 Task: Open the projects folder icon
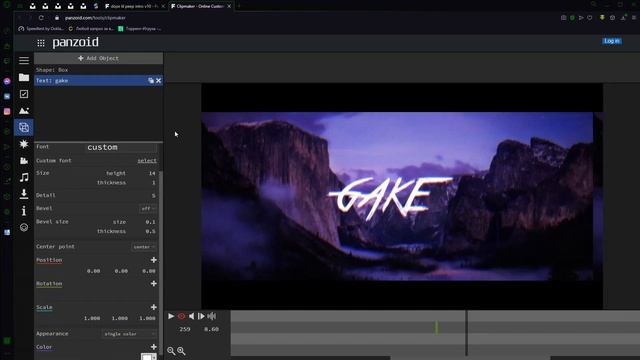pyautogui.click(x=24, y=77)
